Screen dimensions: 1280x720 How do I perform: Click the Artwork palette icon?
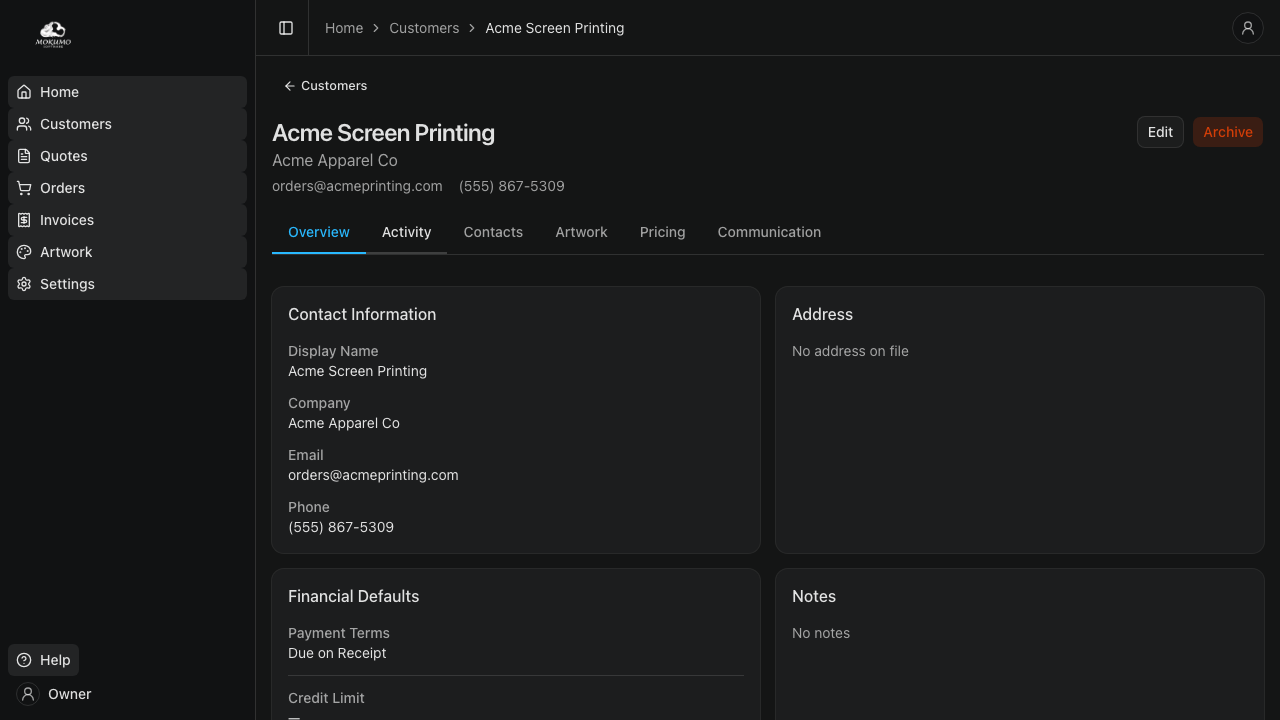[x=24, y=252]
